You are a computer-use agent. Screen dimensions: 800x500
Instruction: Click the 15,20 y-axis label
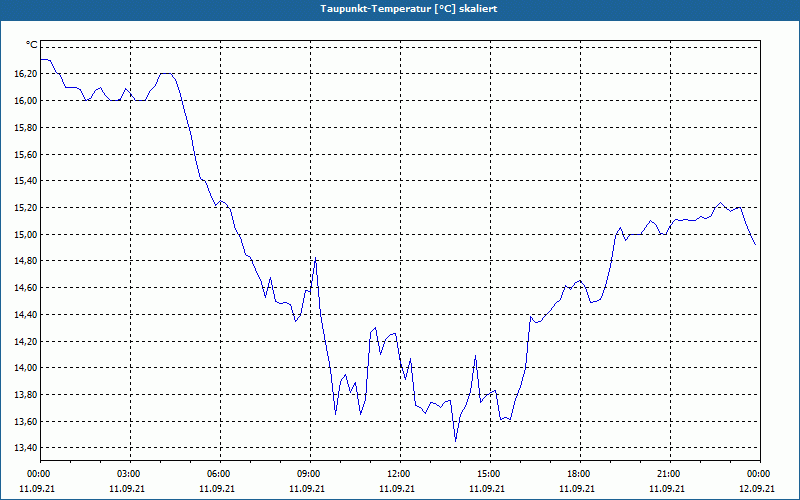(x=24, y=208)
